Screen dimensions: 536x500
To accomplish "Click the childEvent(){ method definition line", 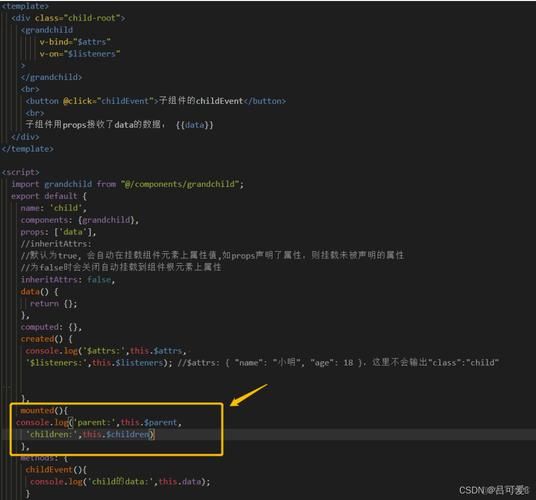I will click(x=56, y=470).
